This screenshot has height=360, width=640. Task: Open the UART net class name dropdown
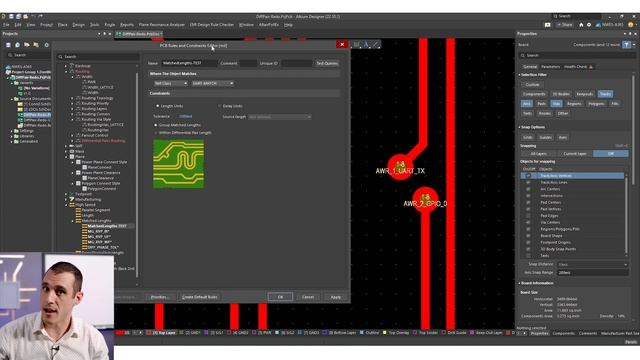(213, 83)
